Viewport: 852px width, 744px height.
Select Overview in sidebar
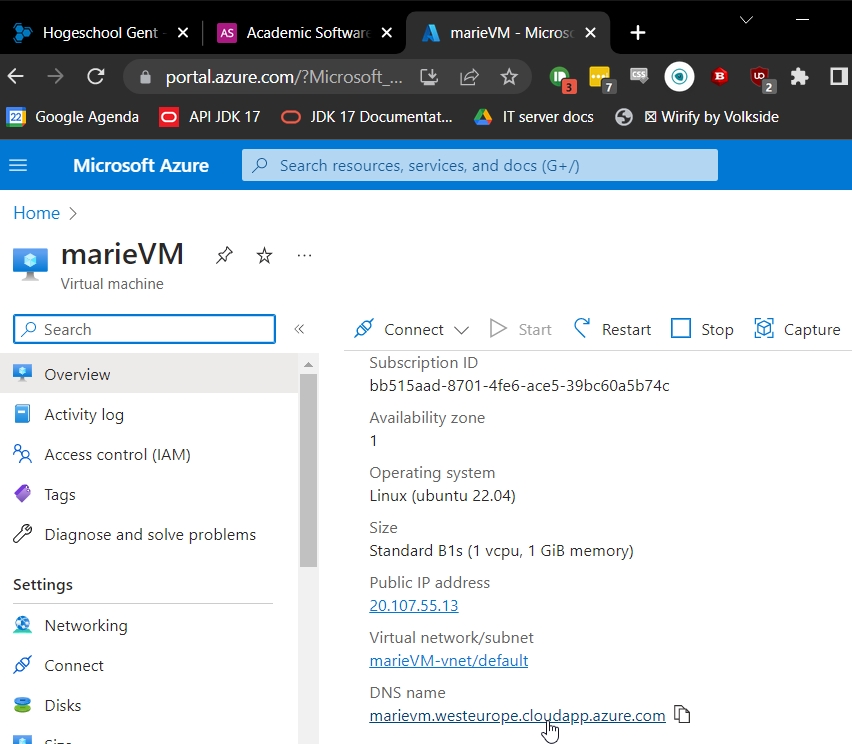point(149,374)
